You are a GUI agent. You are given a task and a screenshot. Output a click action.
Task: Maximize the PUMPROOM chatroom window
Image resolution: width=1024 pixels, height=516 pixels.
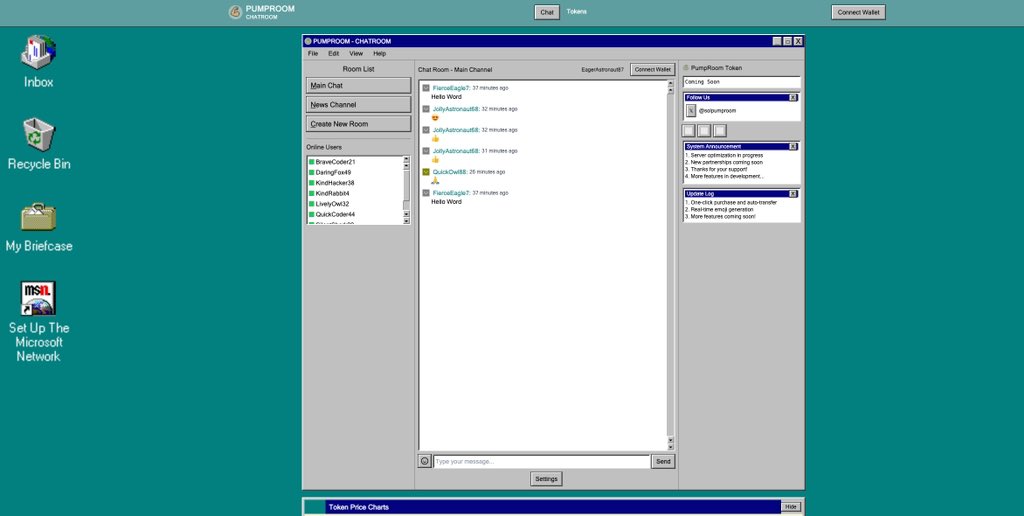coord(788,41)
